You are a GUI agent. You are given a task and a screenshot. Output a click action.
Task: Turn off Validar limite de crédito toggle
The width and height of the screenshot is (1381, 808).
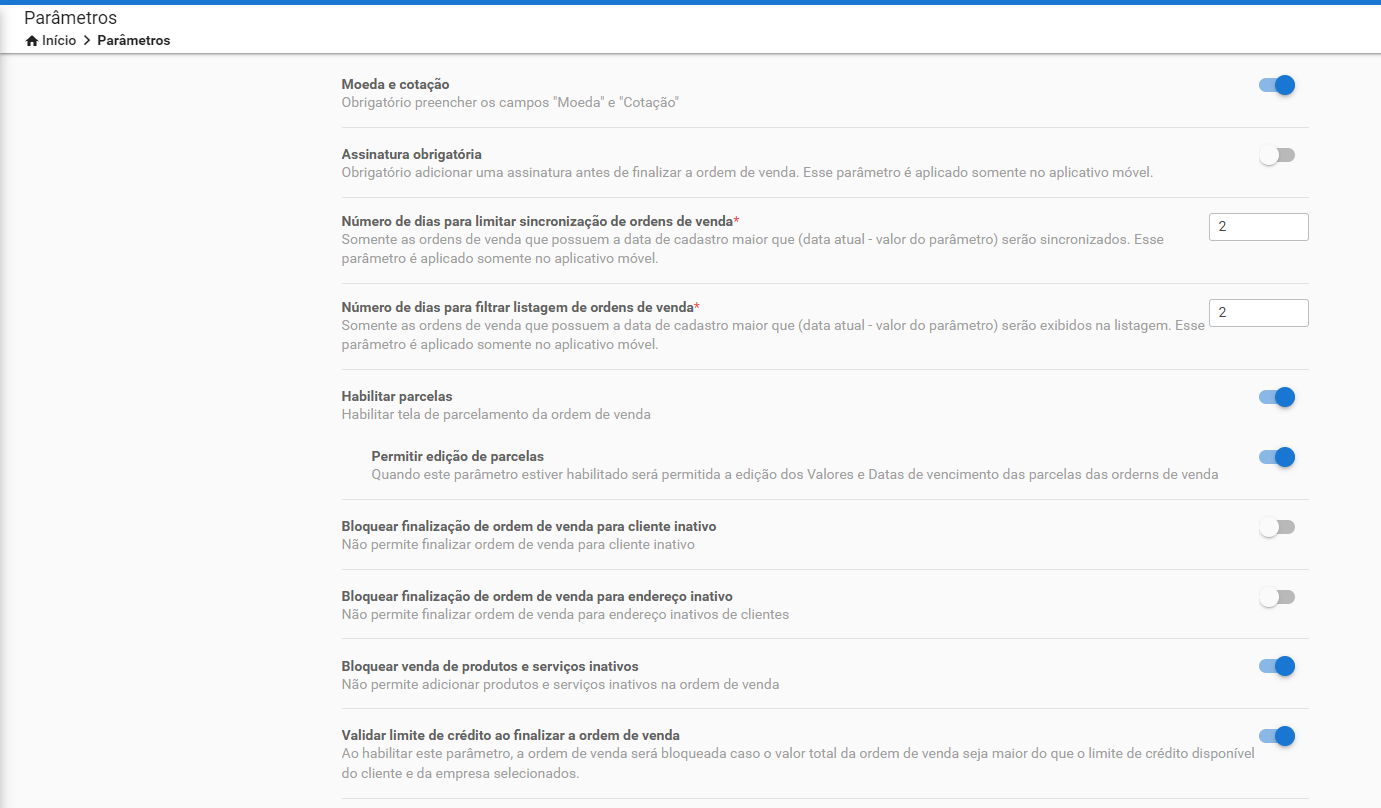tap(1277, 736)
